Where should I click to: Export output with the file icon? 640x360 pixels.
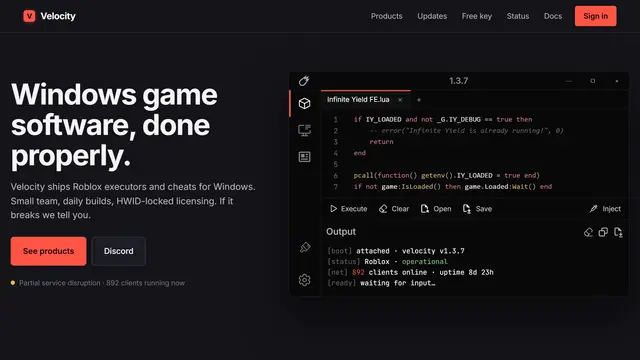[x=618, y=232]
